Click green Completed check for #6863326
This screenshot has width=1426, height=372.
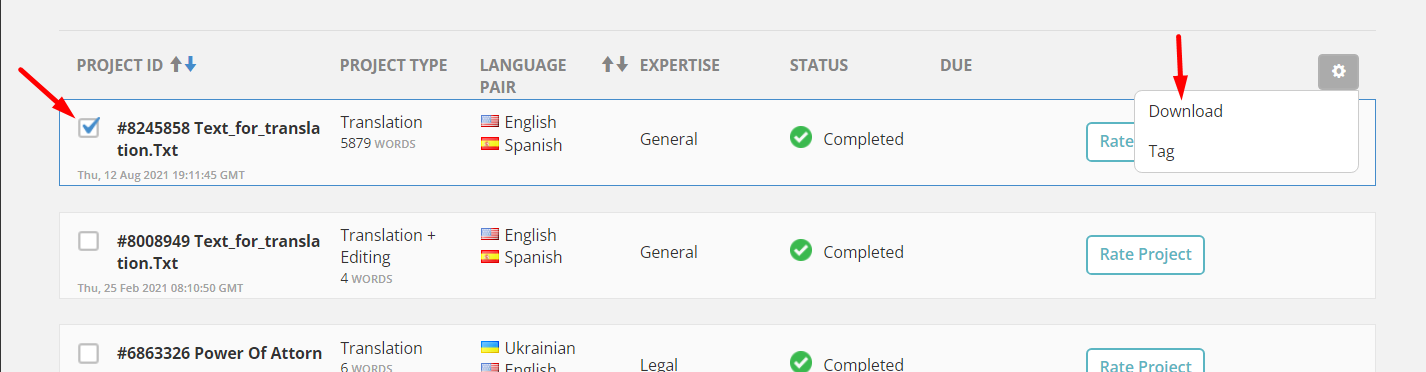(801, 362)
